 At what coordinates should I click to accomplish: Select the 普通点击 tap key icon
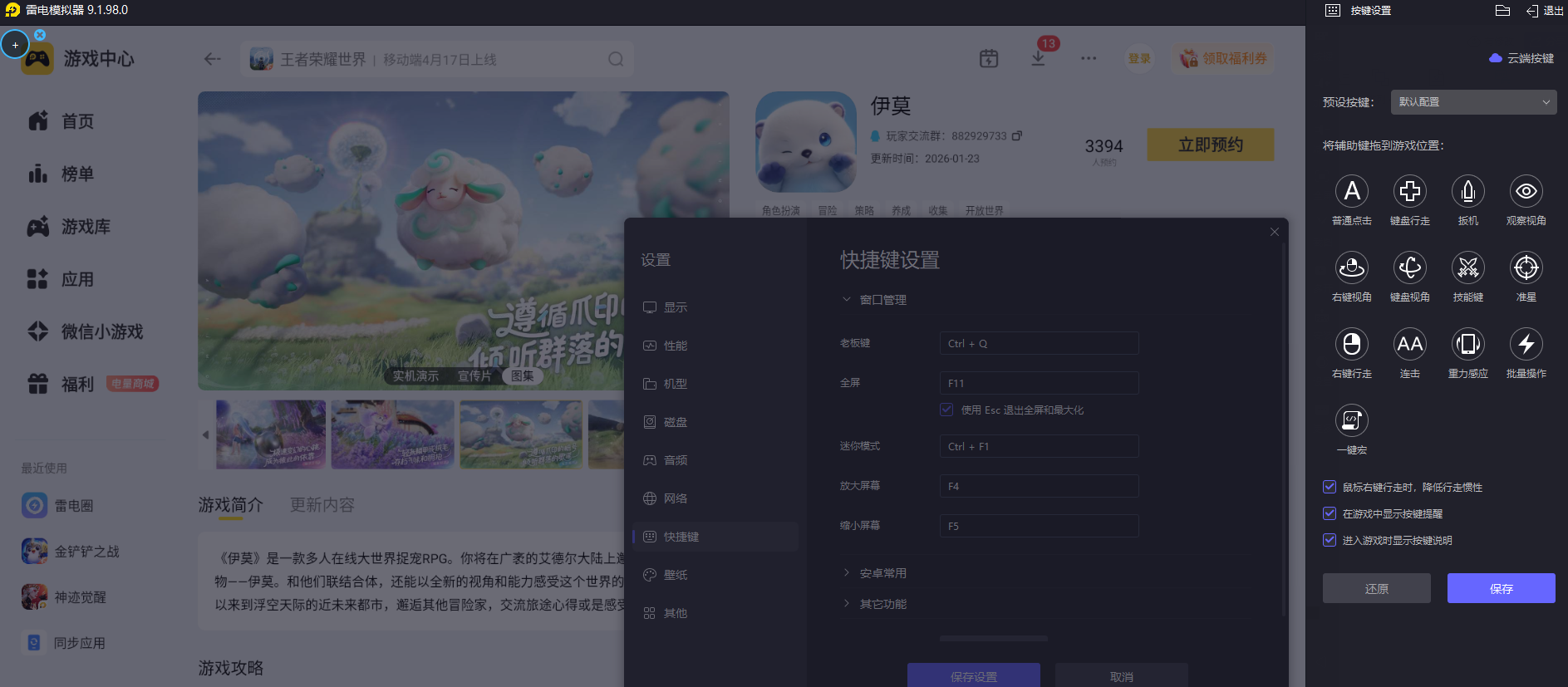tap(1352, 191)
